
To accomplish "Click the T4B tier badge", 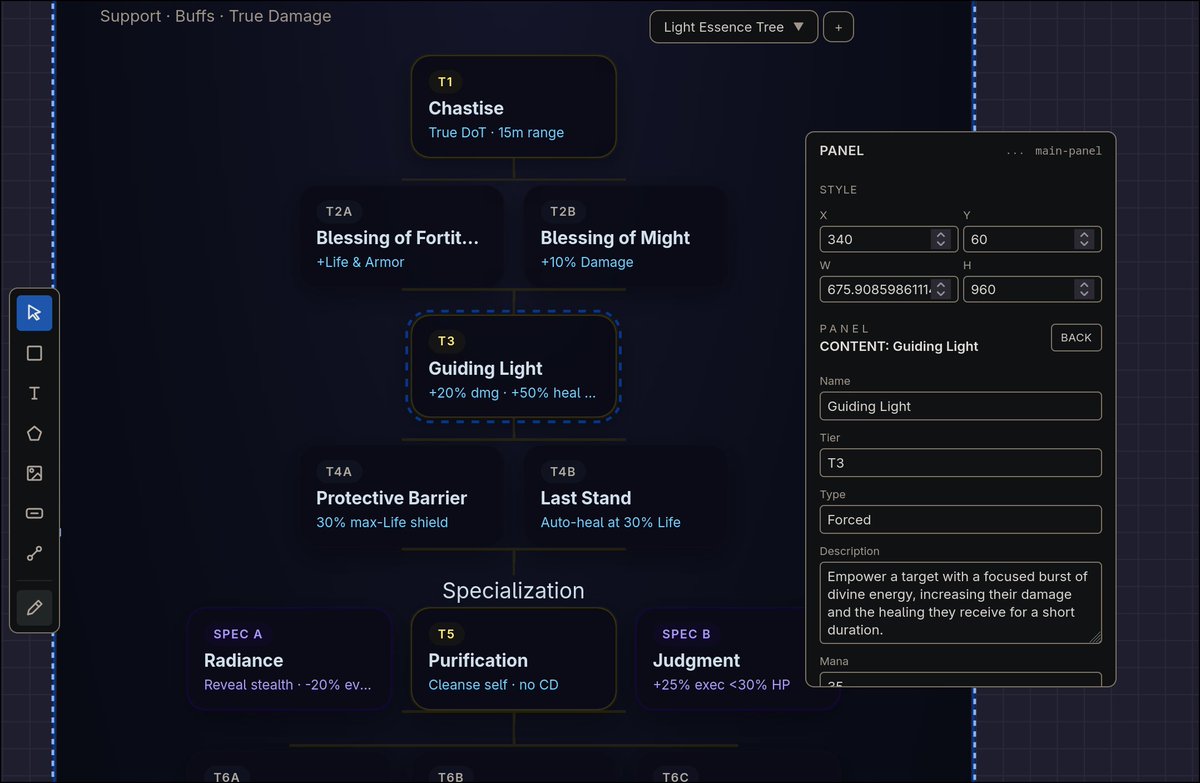I will 563,472.
